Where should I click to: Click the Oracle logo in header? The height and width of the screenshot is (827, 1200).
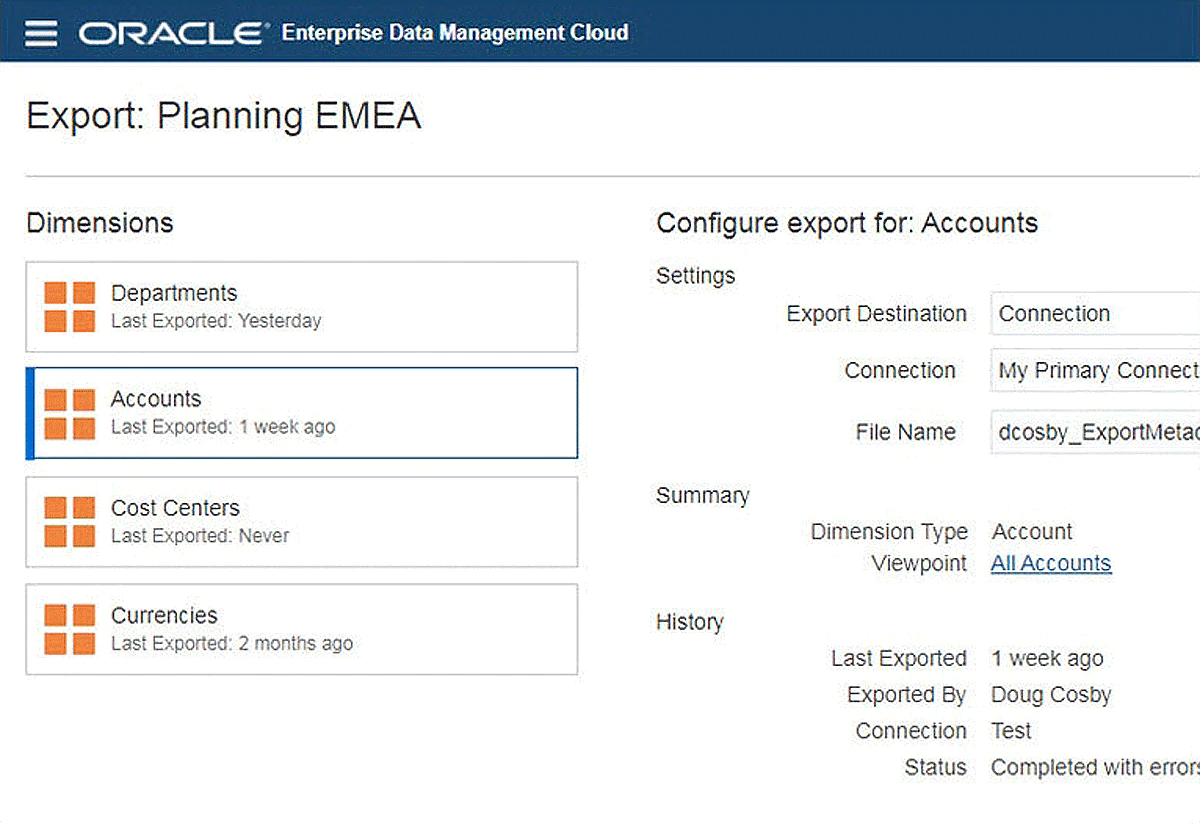172,32
